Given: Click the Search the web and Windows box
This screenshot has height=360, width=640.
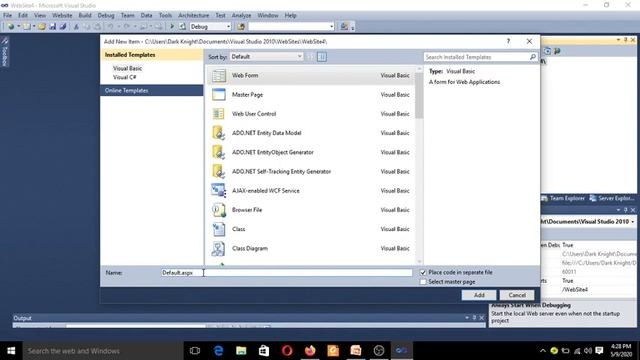Looking at the screenshot, I should [102, 351].
